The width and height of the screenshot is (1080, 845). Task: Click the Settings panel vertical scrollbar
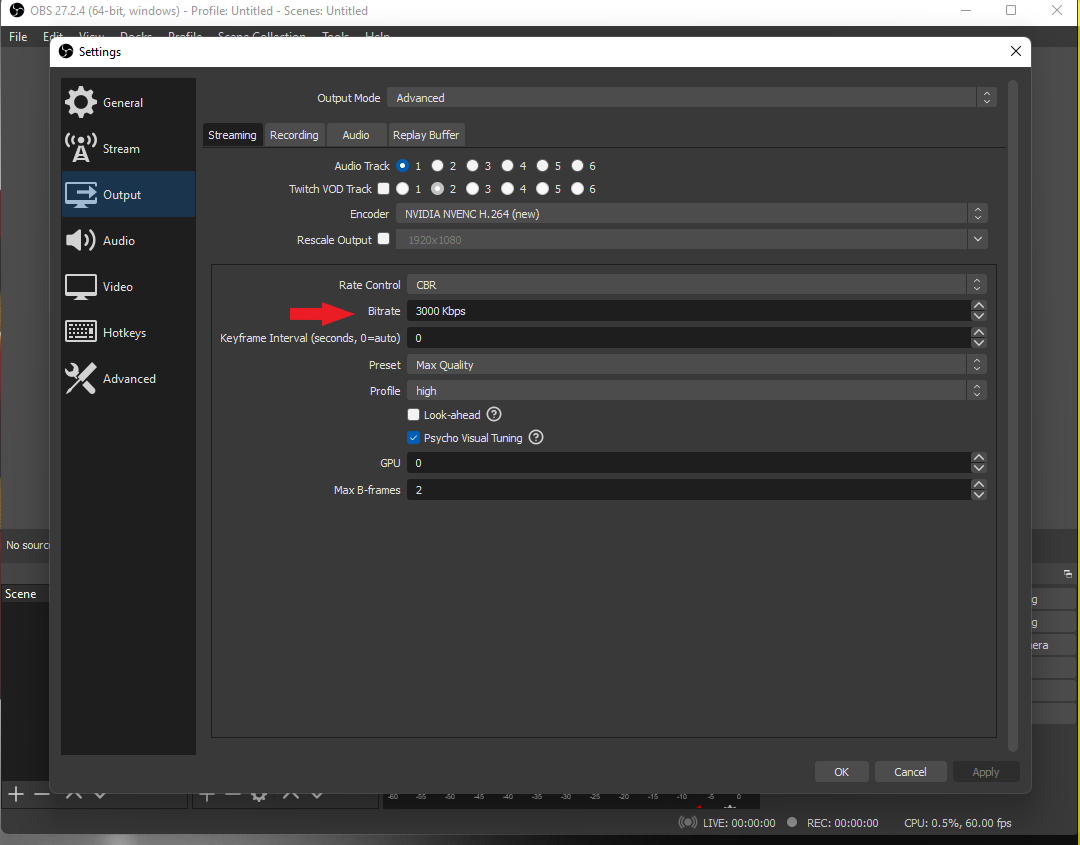(x=1012, y=415)
